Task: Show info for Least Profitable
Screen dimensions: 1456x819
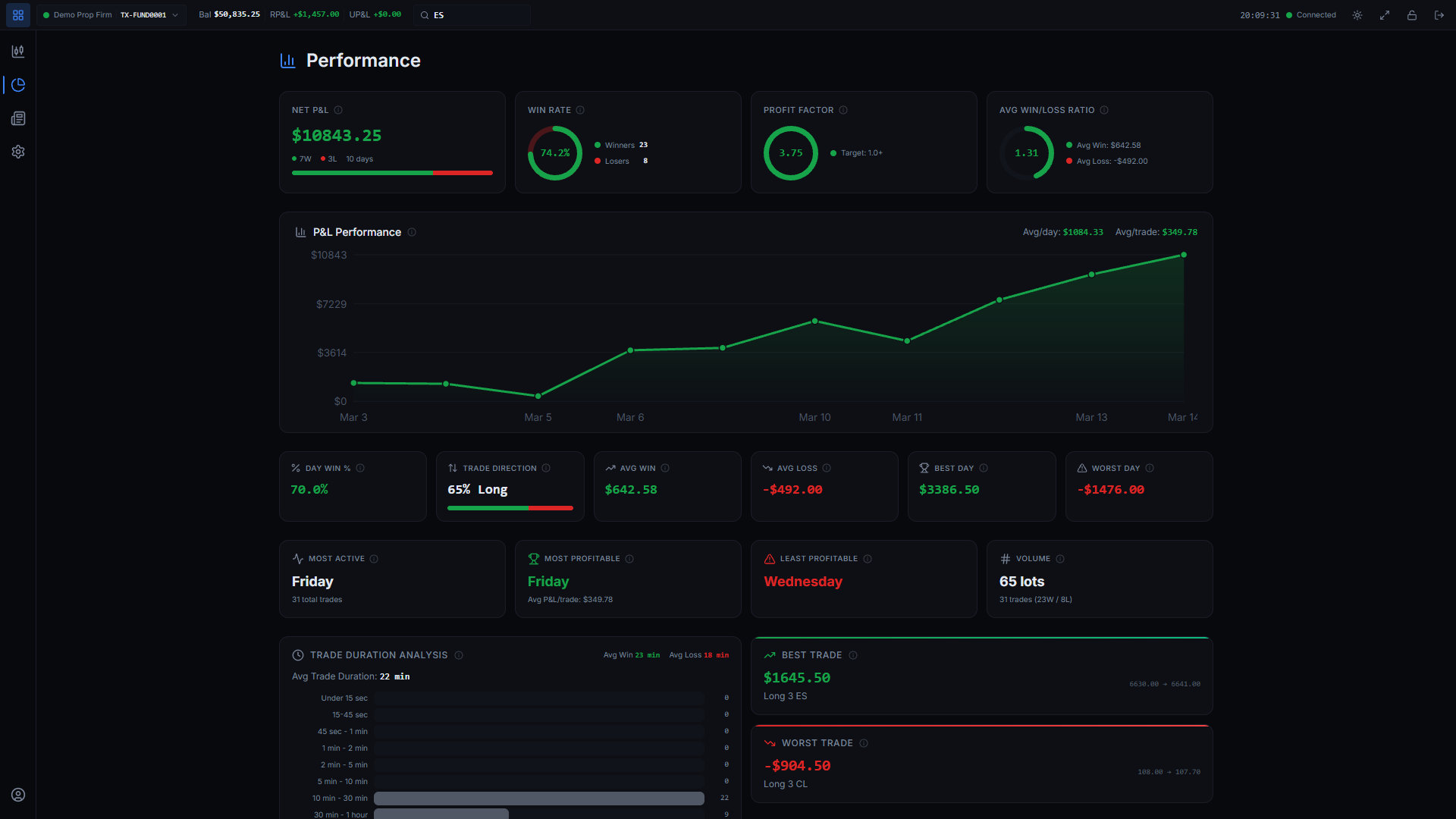Action: click(868, 559)
